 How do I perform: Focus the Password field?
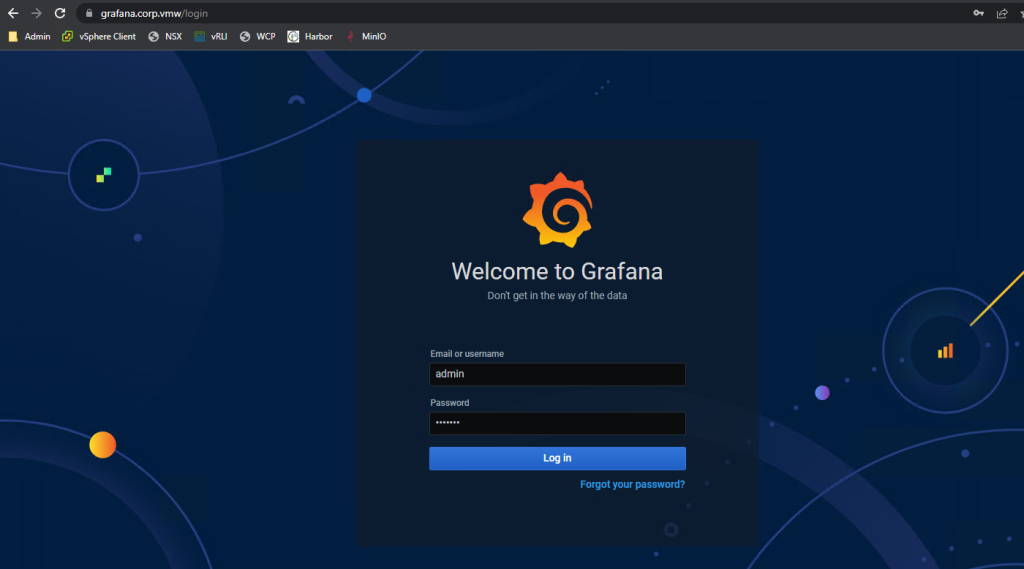tap(557, 423)
